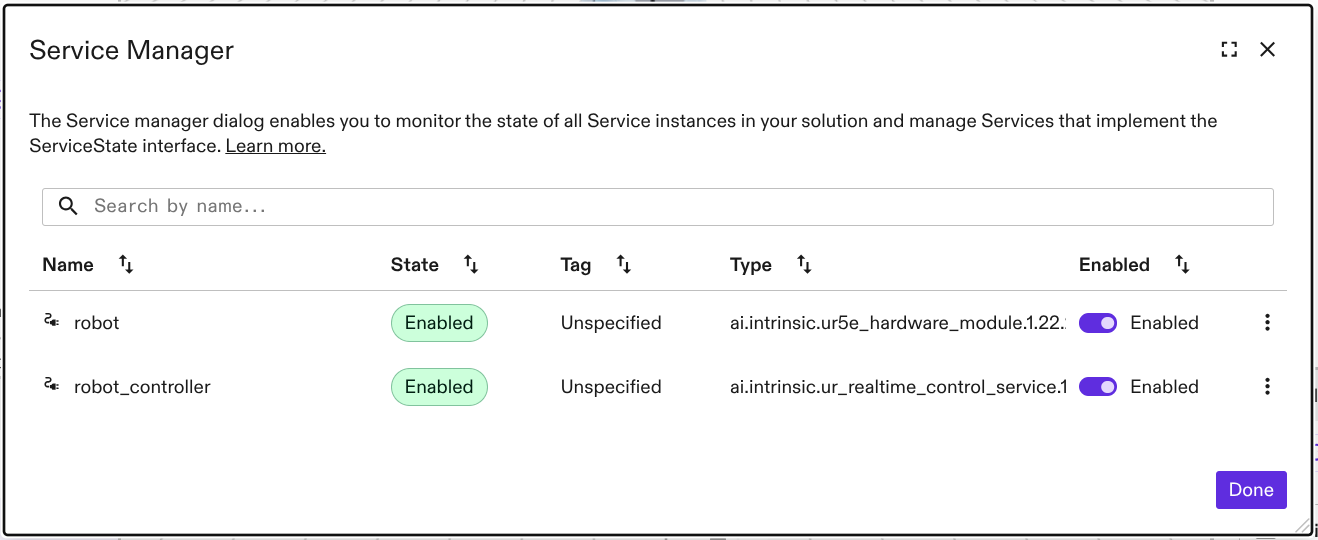Open more options menu for robot_controller

(1267, 387)
